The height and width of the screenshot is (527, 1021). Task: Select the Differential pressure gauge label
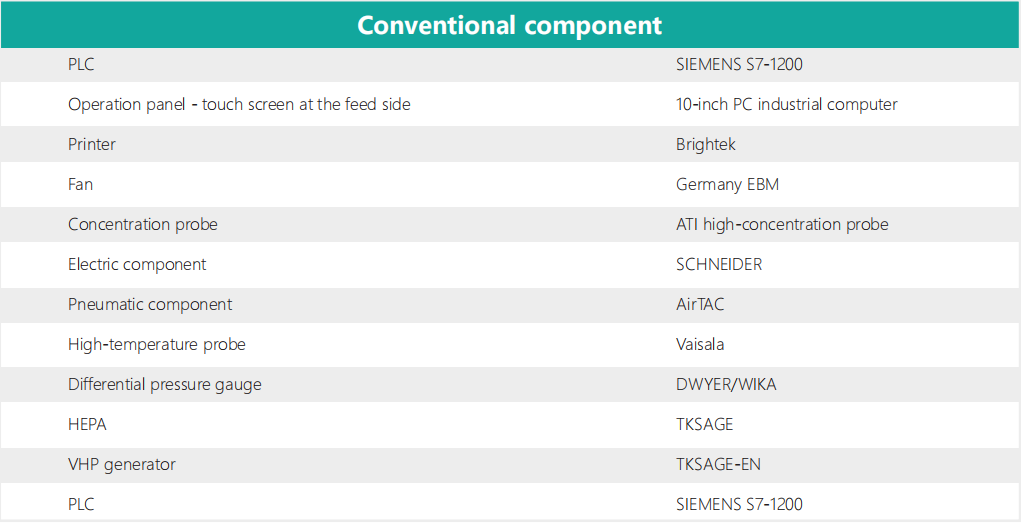(x=164, y=384)
